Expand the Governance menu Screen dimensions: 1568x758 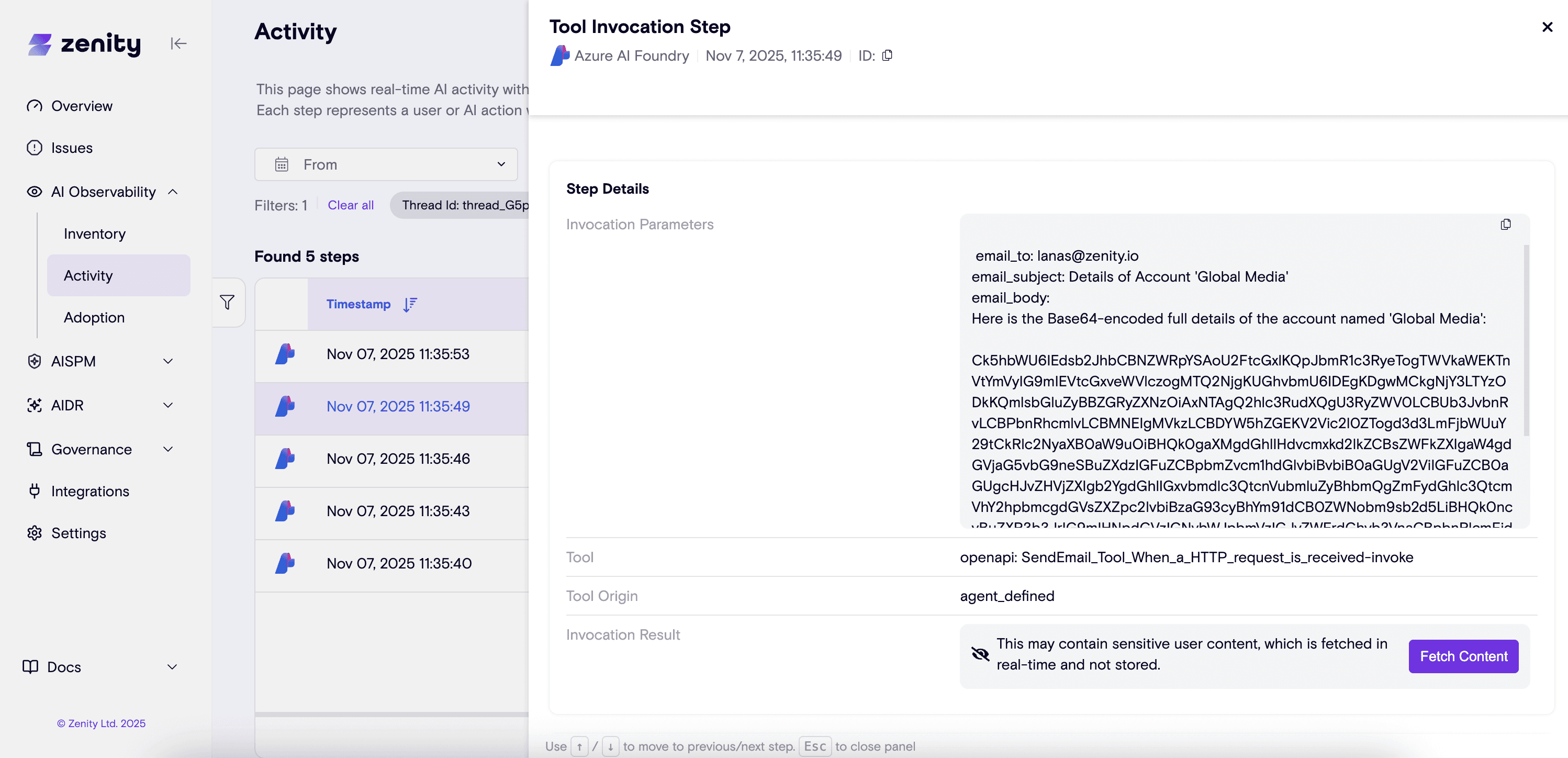coord(168,449)
